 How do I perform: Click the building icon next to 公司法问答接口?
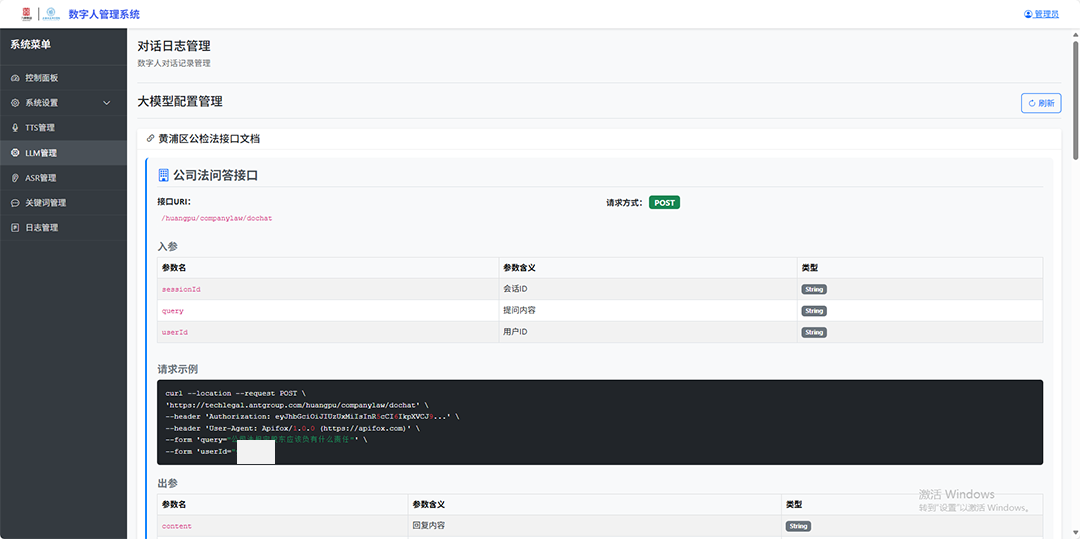click(x=164, y=175)
